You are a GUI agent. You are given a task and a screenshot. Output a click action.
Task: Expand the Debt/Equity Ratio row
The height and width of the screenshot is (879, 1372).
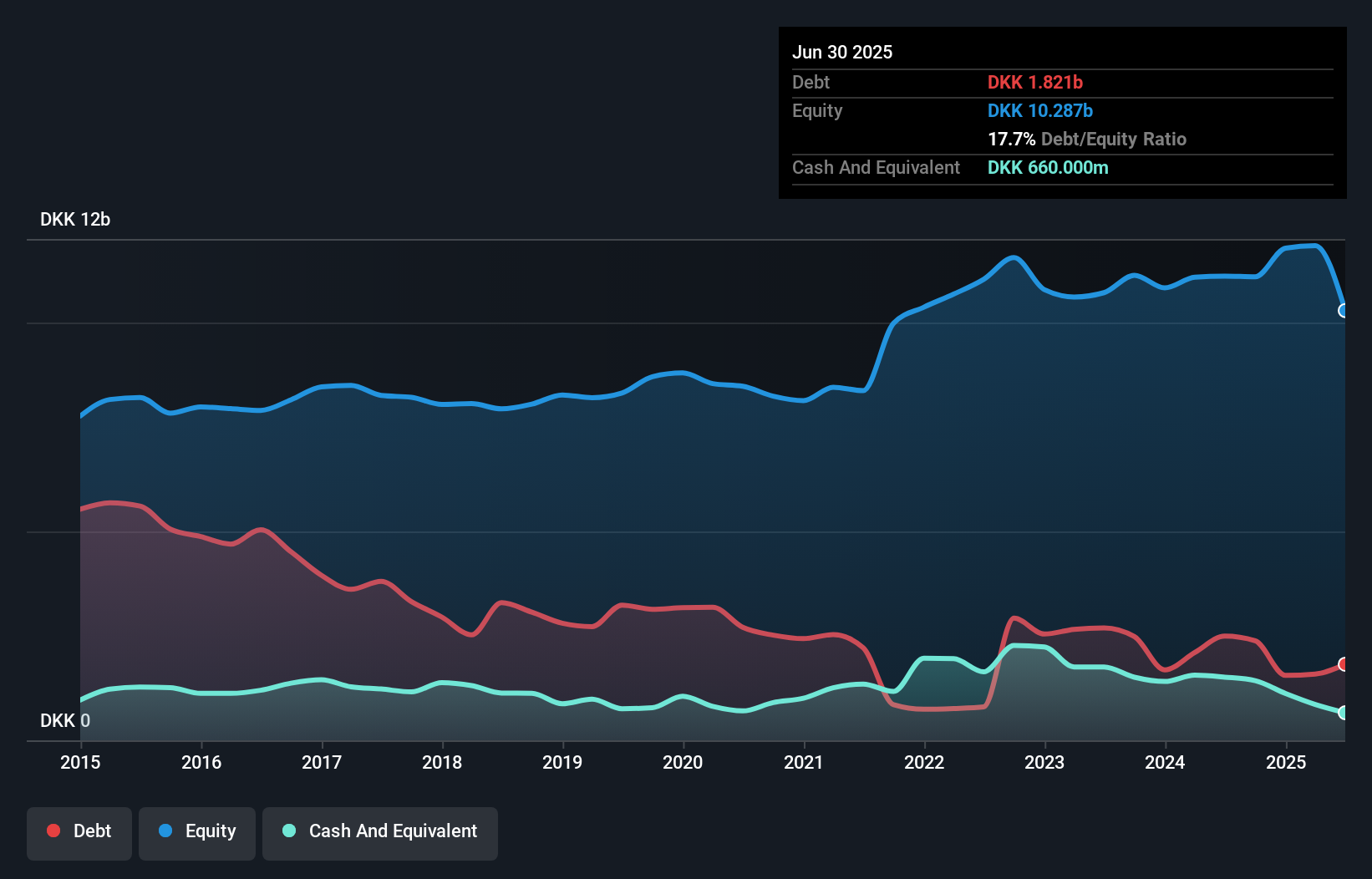point(1086,140)
